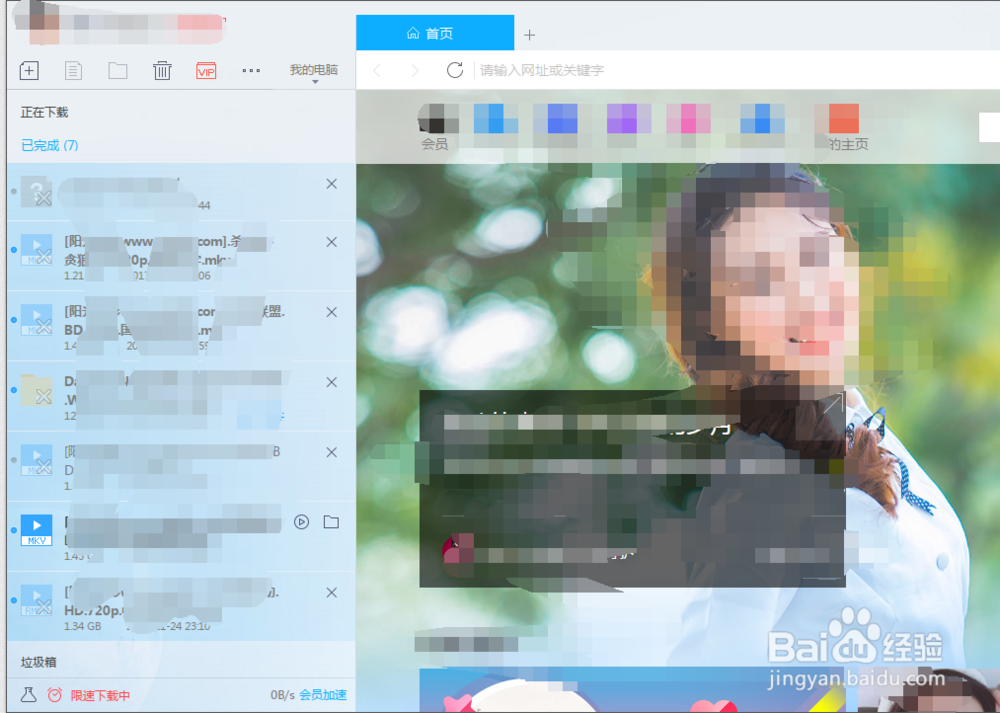Click the blue MKV file icon of the playable task
Viewport: 1000px width, 713px height.
(x=36, y=530)
